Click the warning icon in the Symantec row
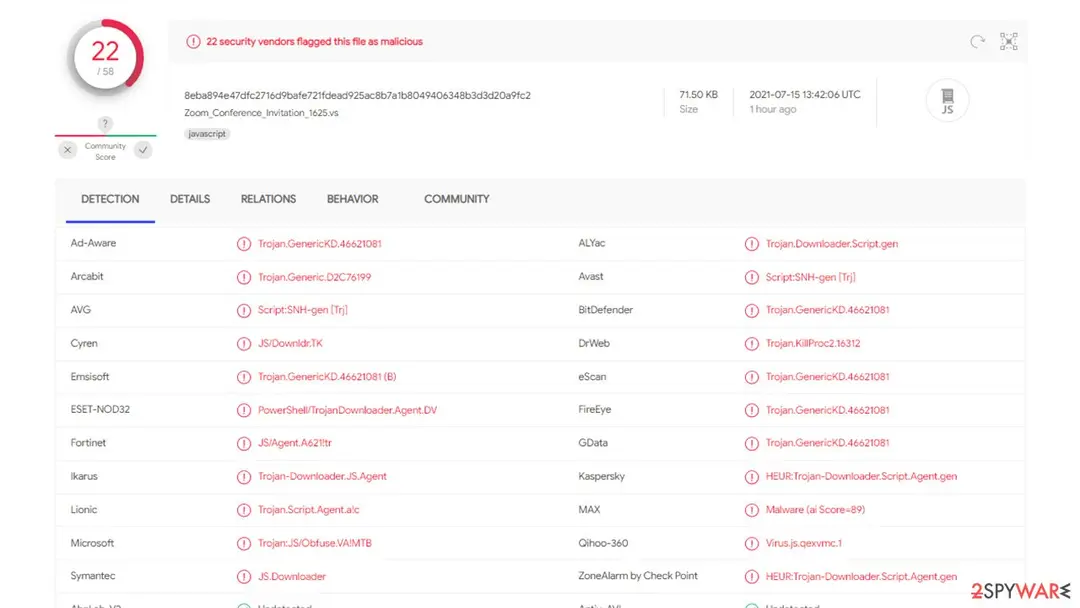Viewport: 1080px width, 608px height. 244,576
